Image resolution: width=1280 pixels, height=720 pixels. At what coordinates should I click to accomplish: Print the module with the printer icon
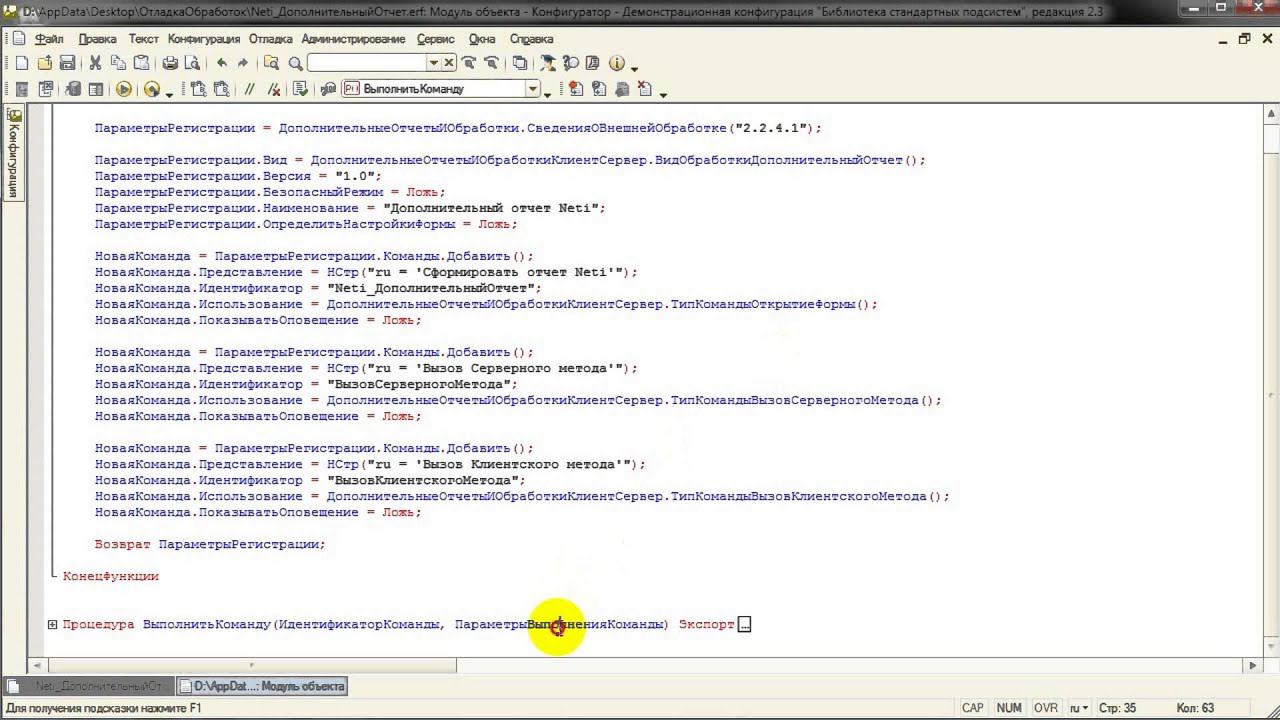point(170,63)
